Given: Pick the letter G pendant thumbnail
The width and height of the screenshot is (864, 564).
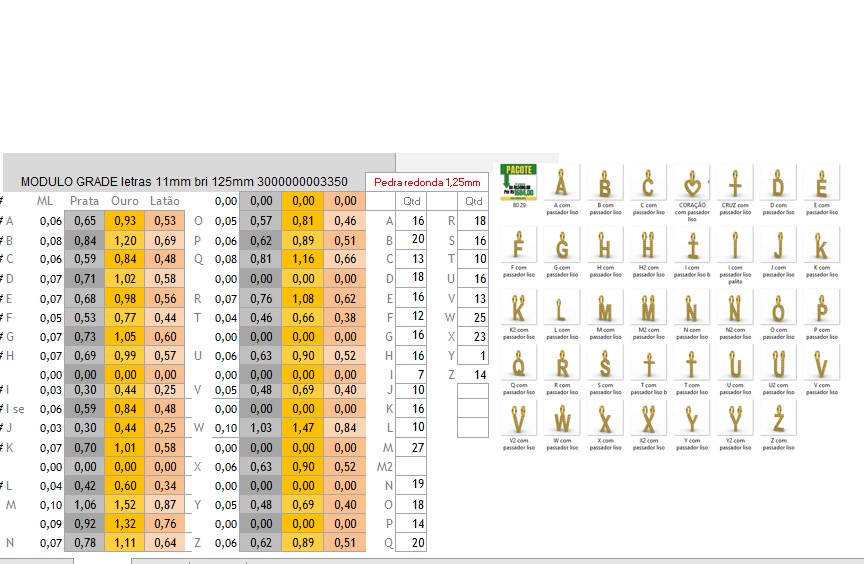Looking at the screenshot, I should tap(561, 245).
